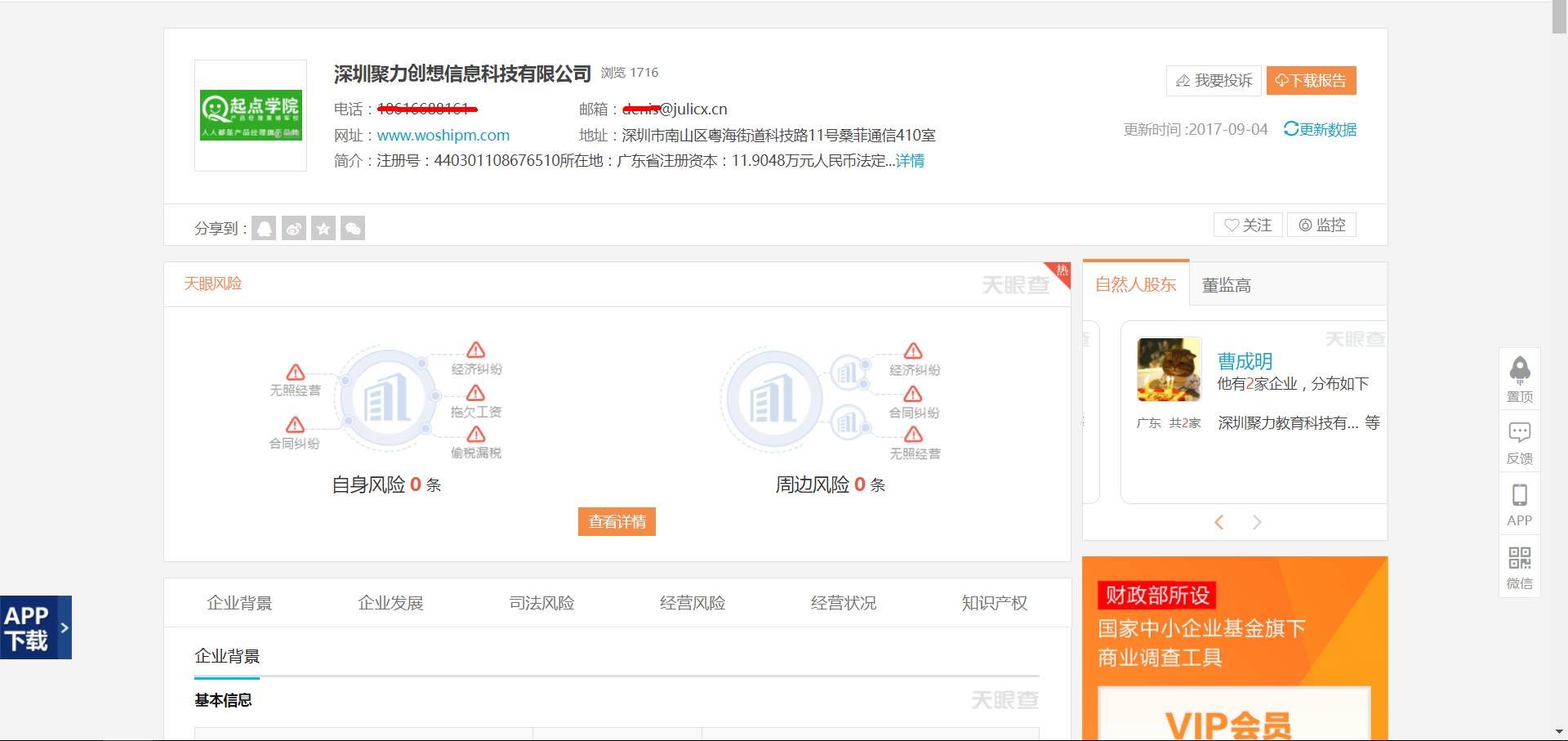
Task: Click the 天眼风险 panel heading
Action: [x=212, y=283]
